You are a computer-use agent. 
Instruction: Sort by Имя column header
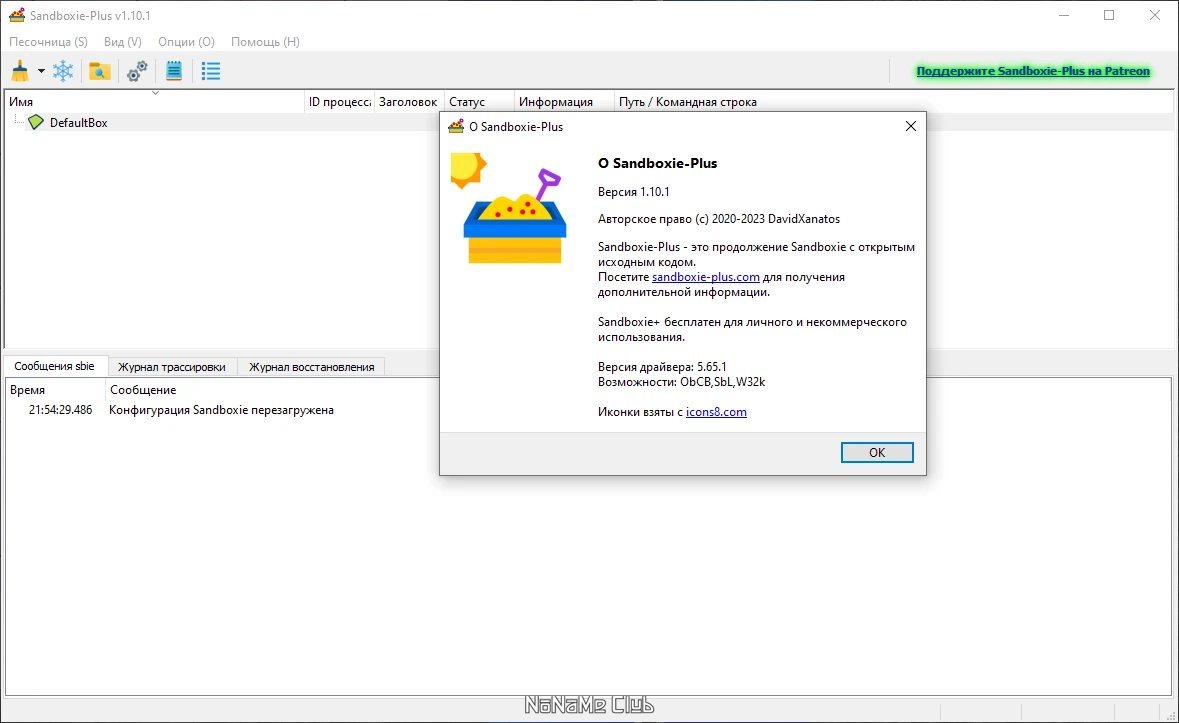154,101
